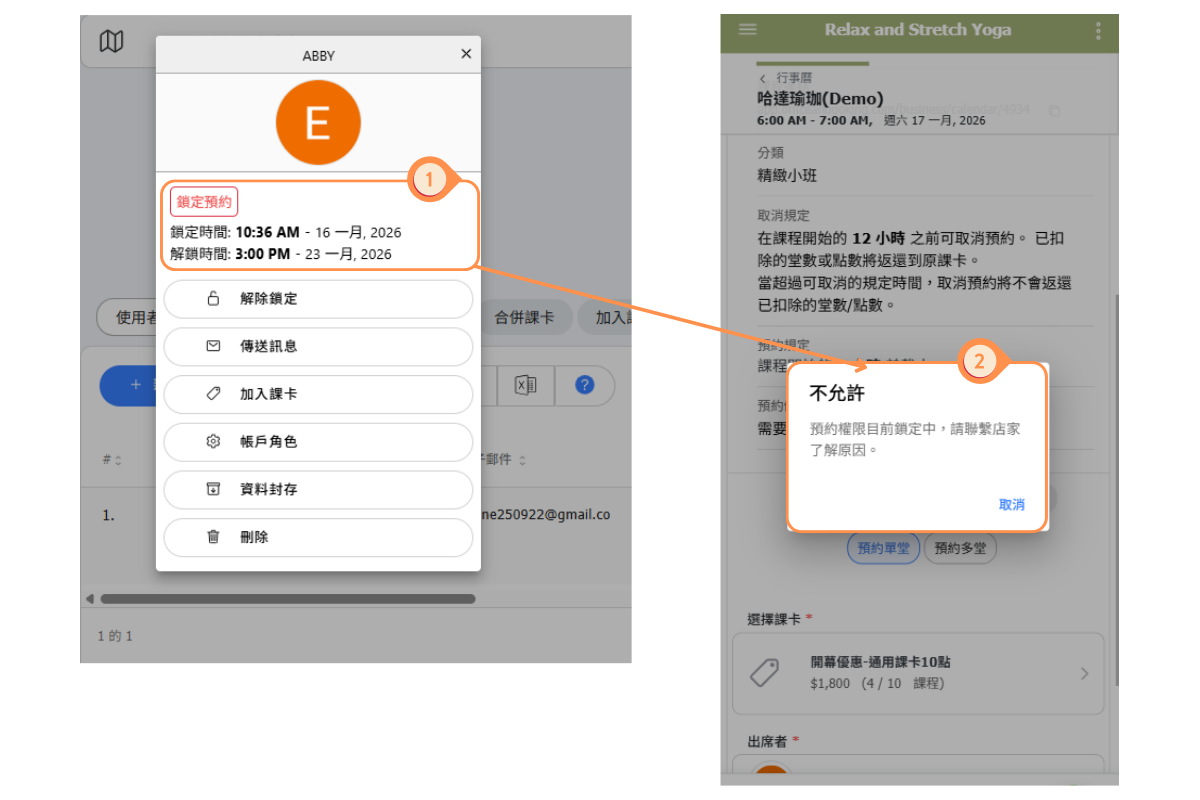1200x800 pixels.
Task: Open the hamburger menu in the yoga app
Action: 747,29
